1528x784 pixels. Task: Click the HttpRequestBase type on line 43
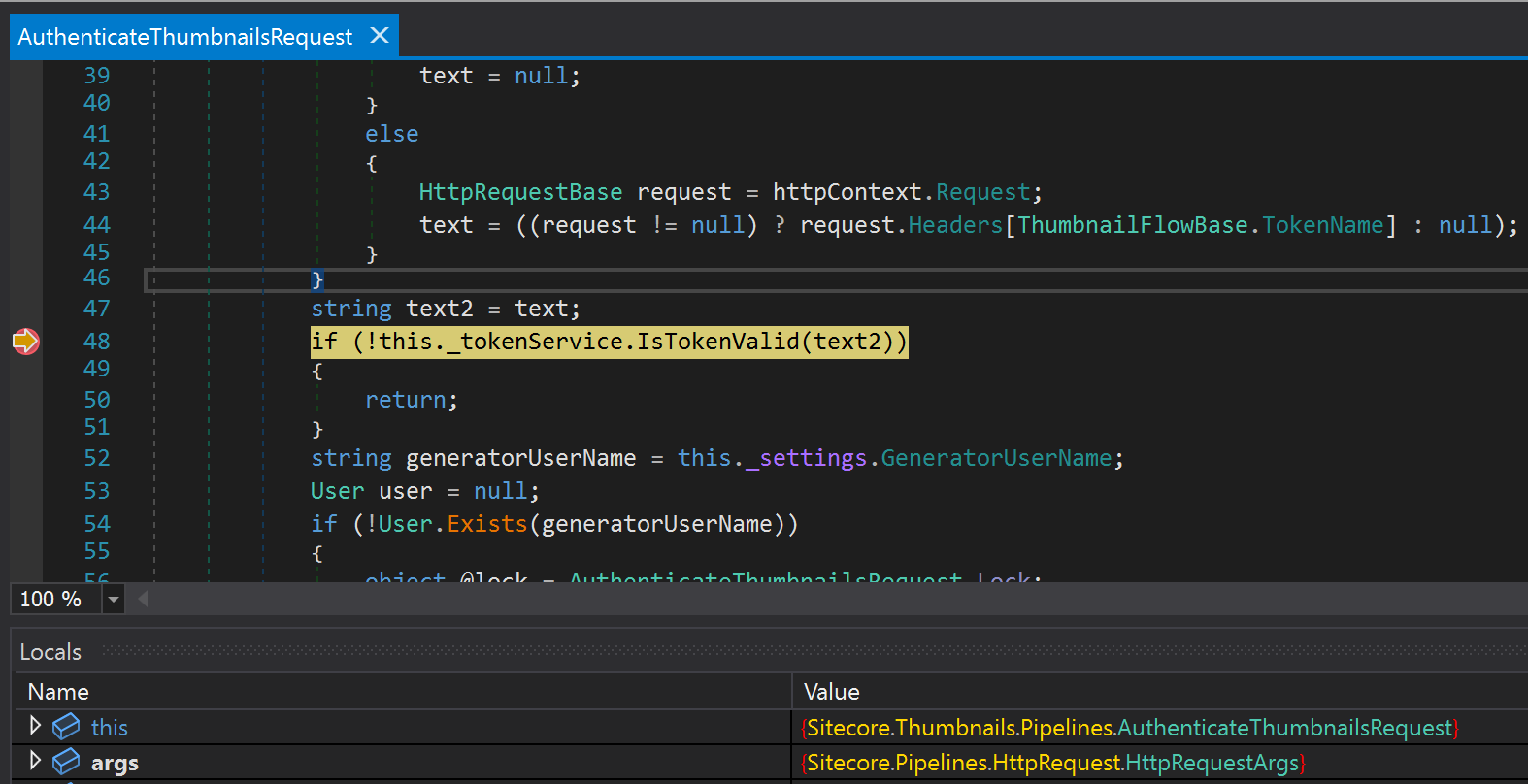point(520,192)
